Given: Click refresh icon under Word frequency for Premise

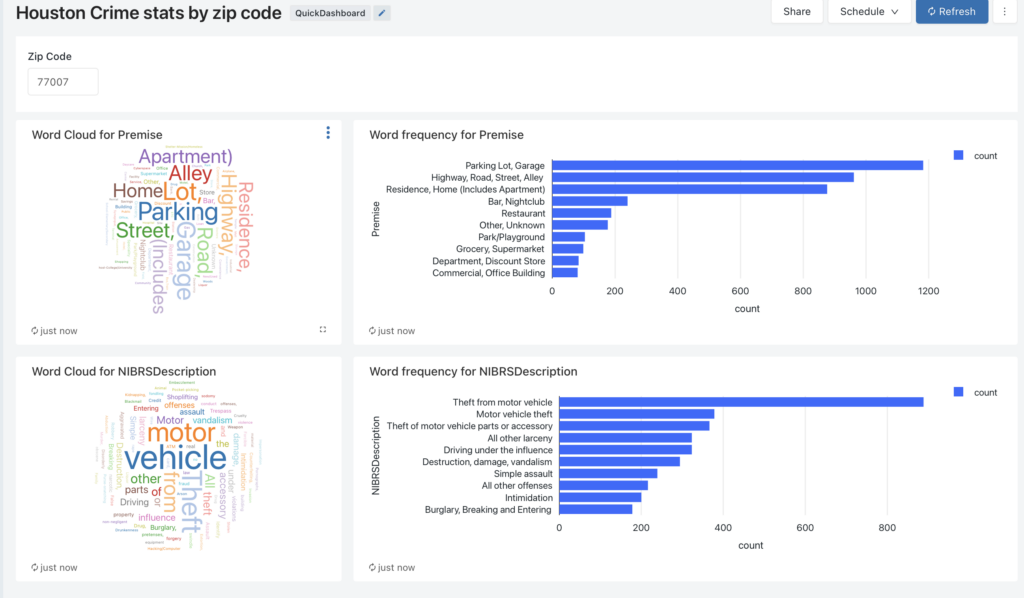Looking at the screenshot, I should pyautogui.click(x=373, y=331).
